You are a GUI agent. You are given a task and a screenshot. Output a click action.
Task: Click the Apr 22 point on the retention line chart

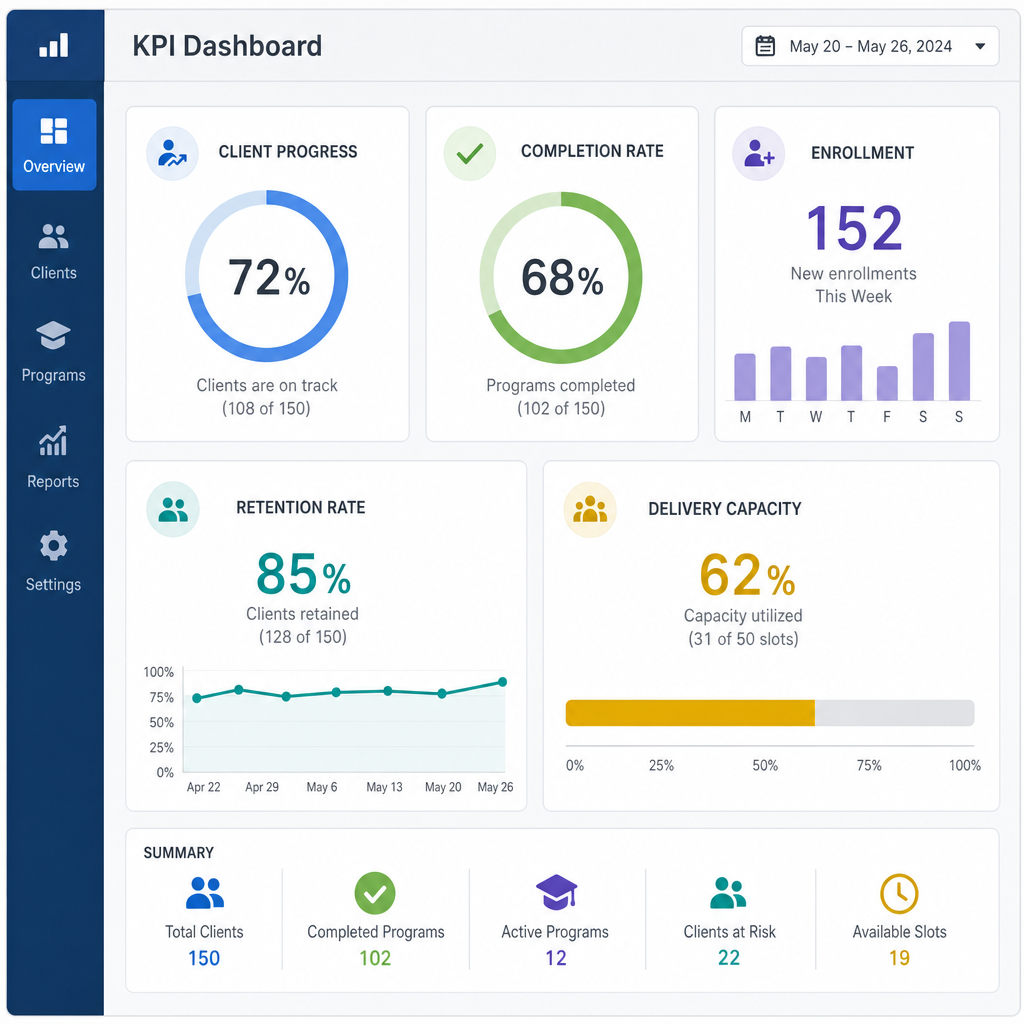tap(197, 698)
